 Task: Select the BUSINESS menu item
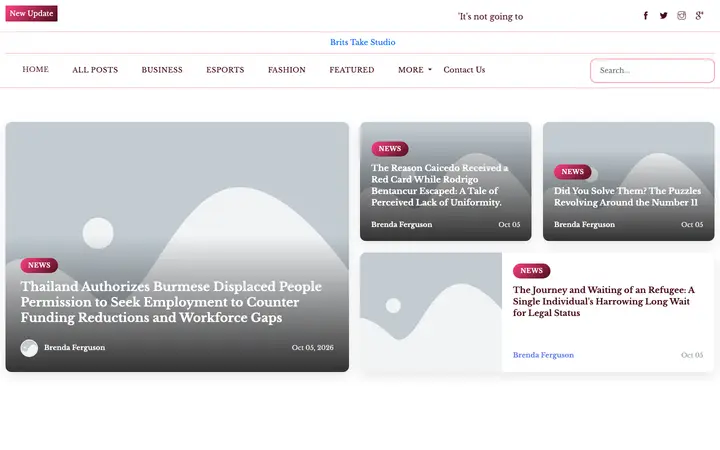click(162, 70)
